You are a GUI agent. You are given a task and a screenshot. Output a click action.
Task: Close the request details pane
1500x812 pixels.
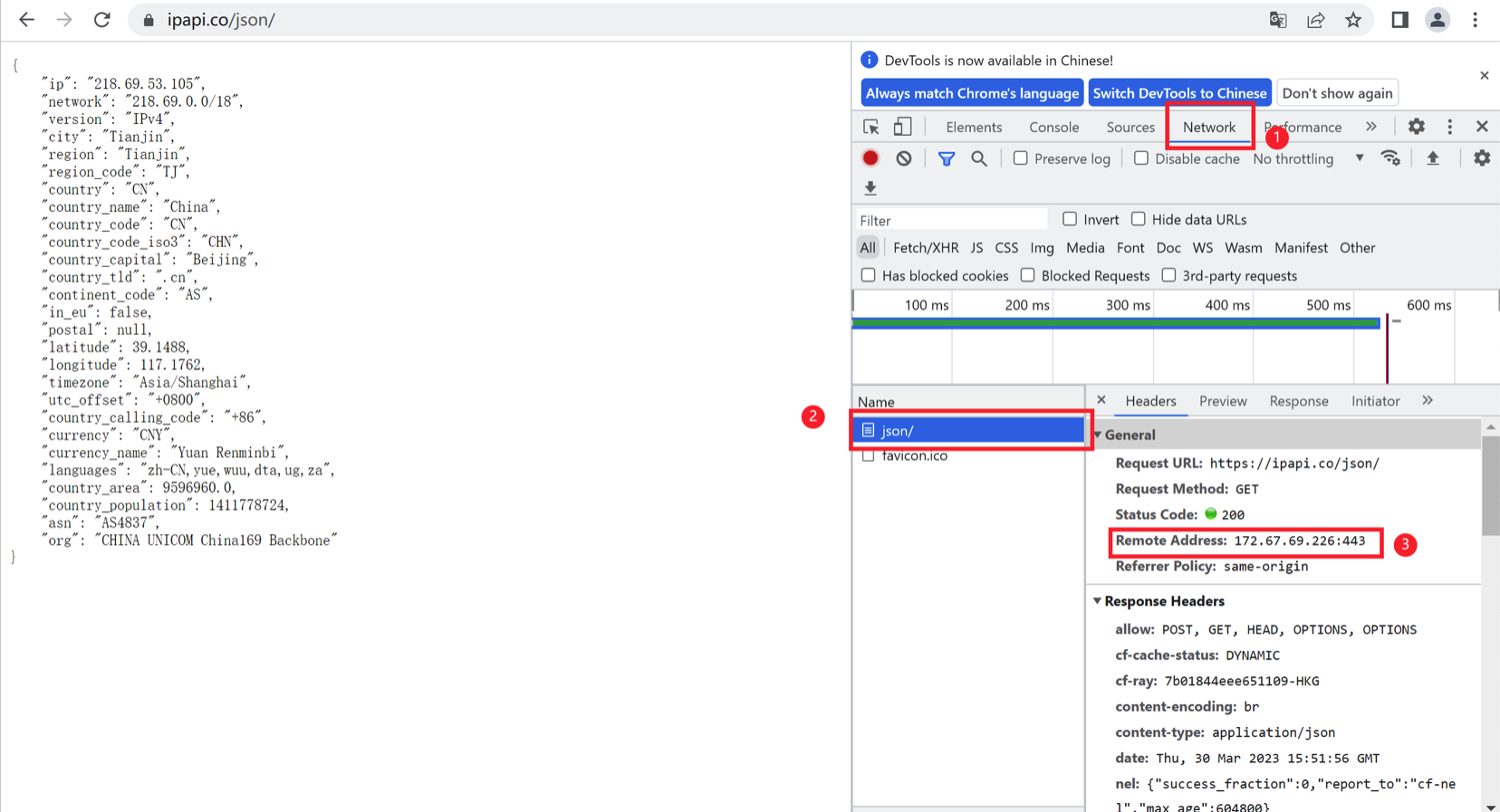(x=1101, y=400)
